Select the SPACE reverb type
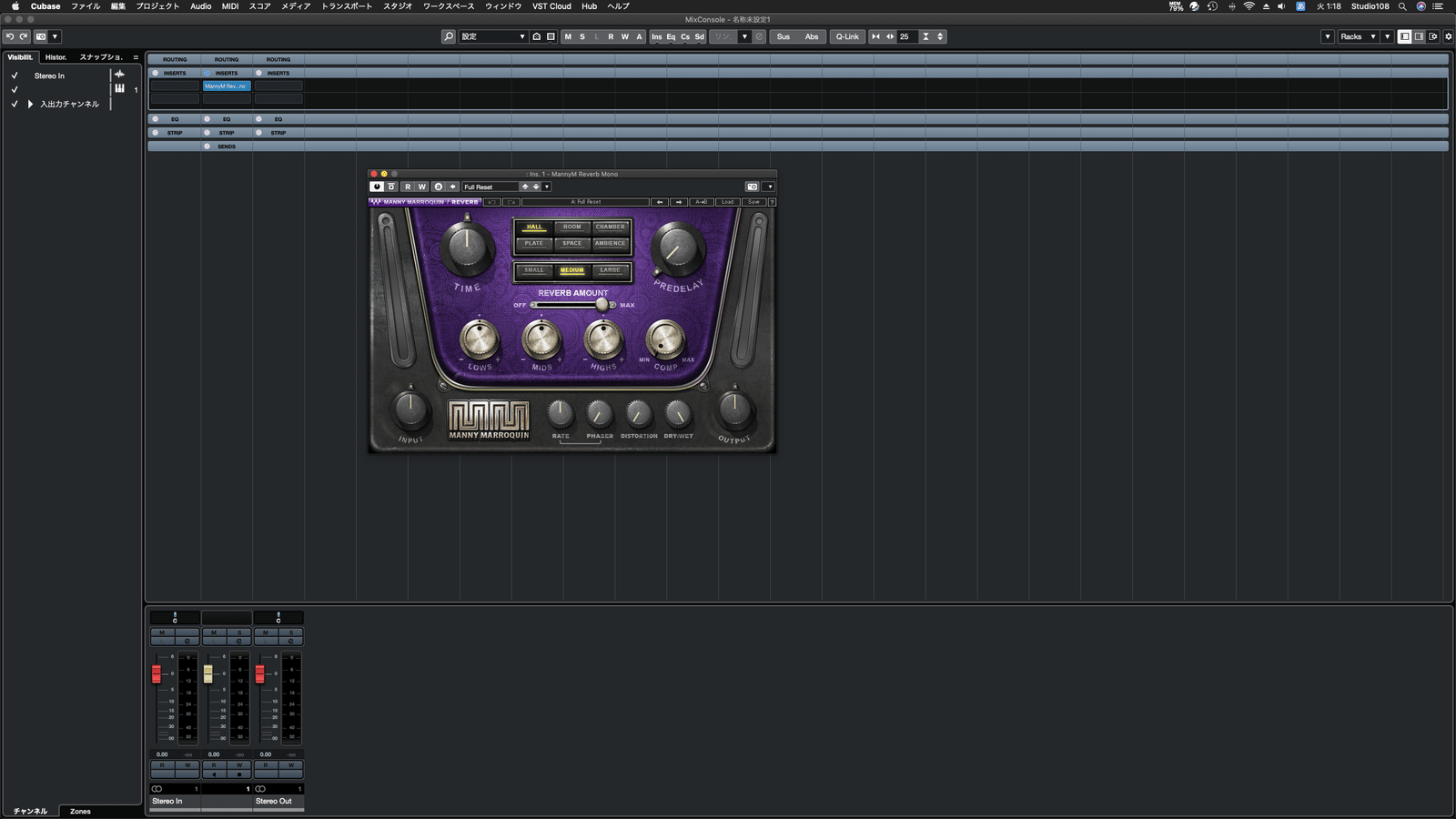The width and height of the screenshot is (1456, 819). [x=572, y=243]
